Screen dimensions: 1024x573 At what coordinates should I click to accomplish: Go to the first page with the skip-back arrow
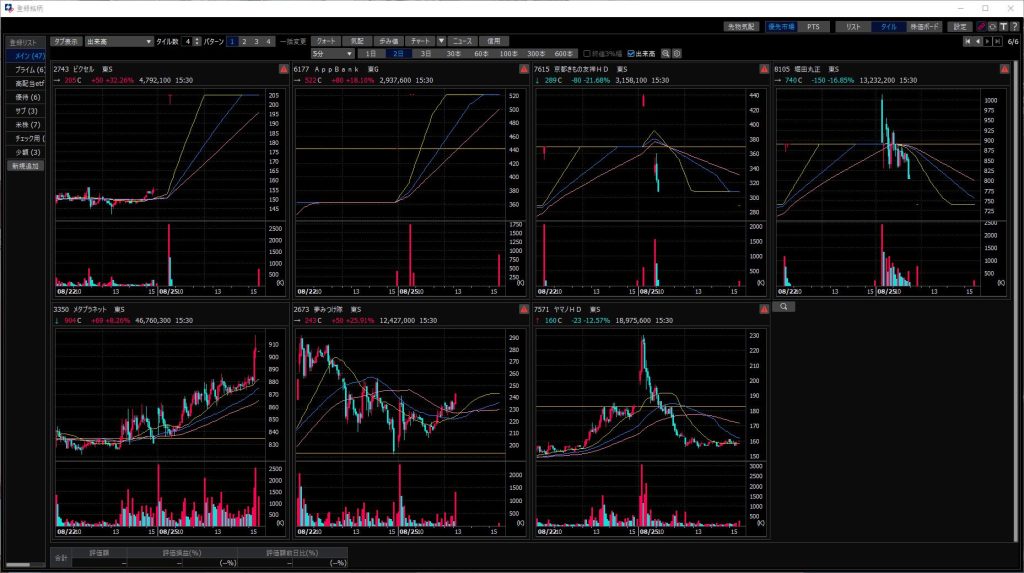[967, 41]
